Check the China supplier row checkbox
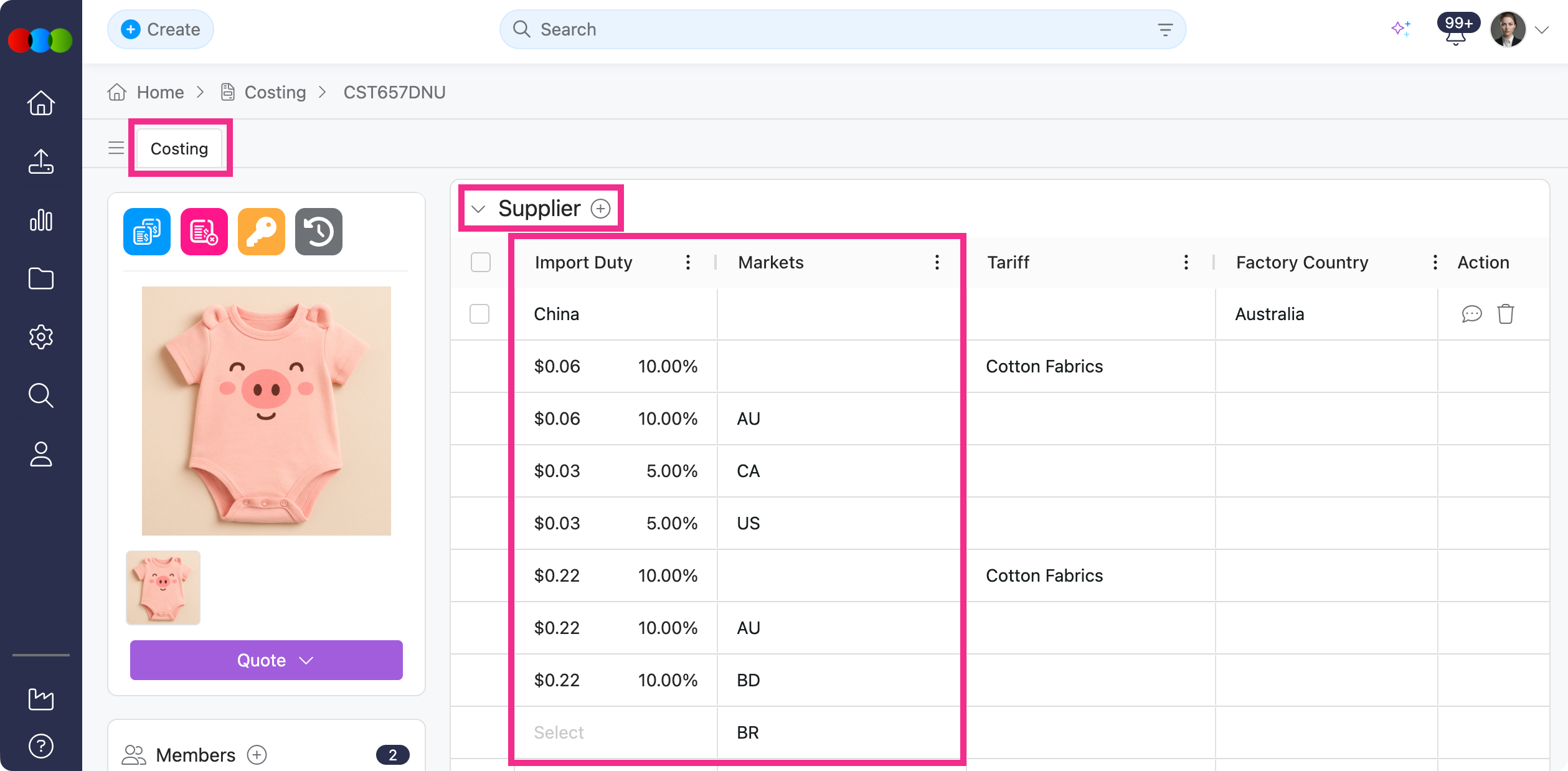 [479, 314]
